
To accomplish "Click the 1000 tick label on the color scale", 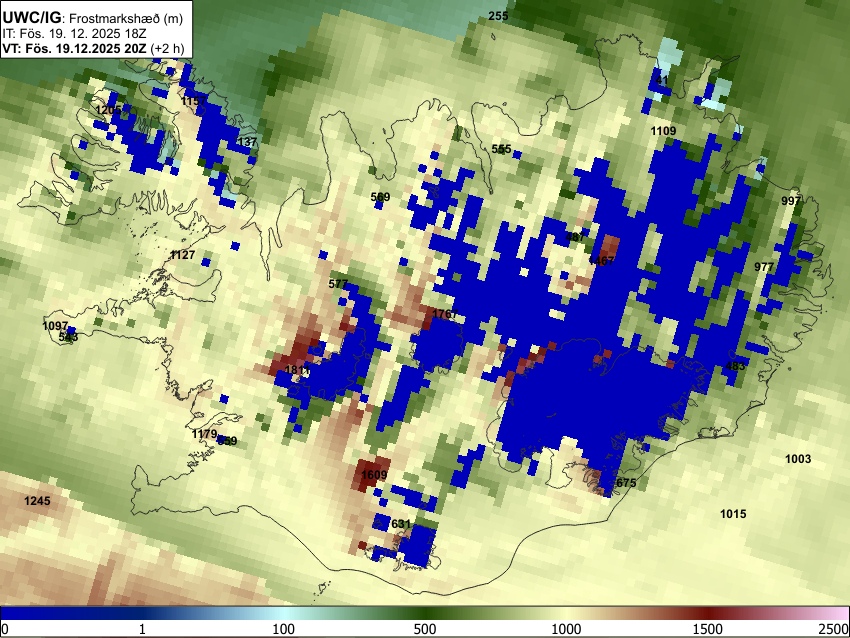I will [x=566, y=629].
